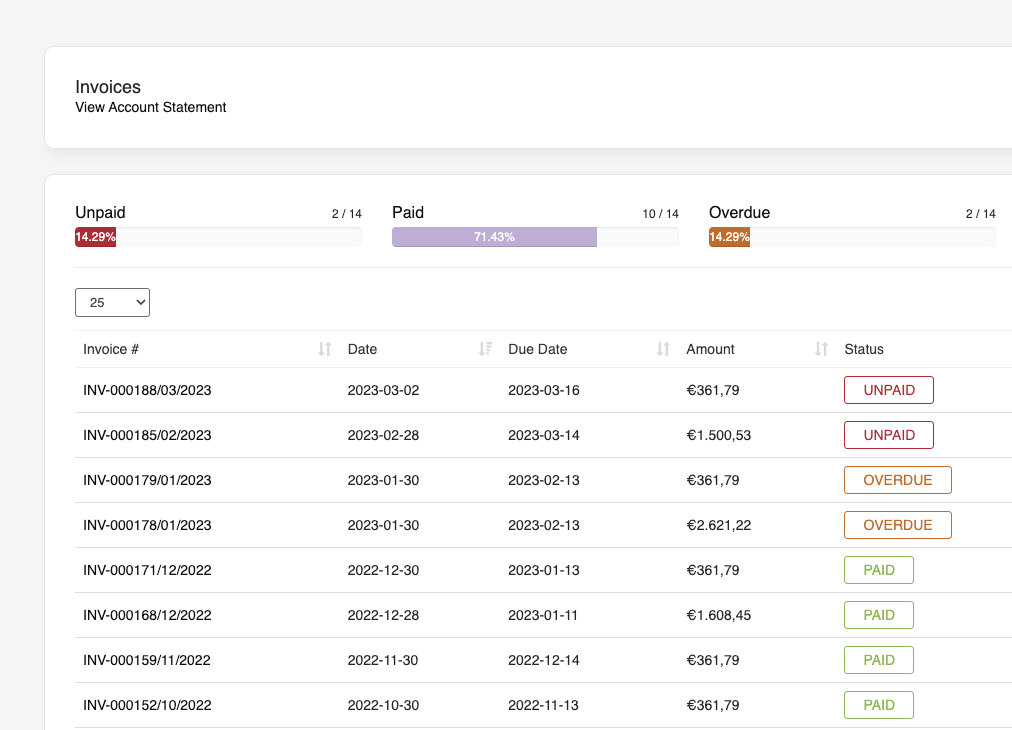
Task: Open invoice INV-000188/03/2023
Action: pos(147,390)
